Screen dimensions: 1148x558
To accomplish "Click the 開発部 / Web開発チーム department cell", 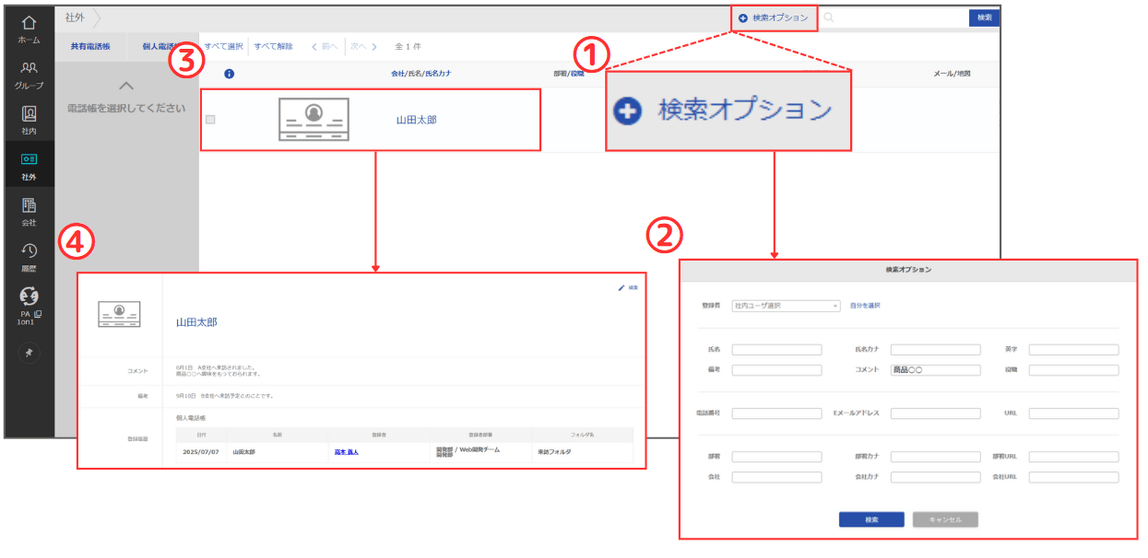I will coord(467,452).
